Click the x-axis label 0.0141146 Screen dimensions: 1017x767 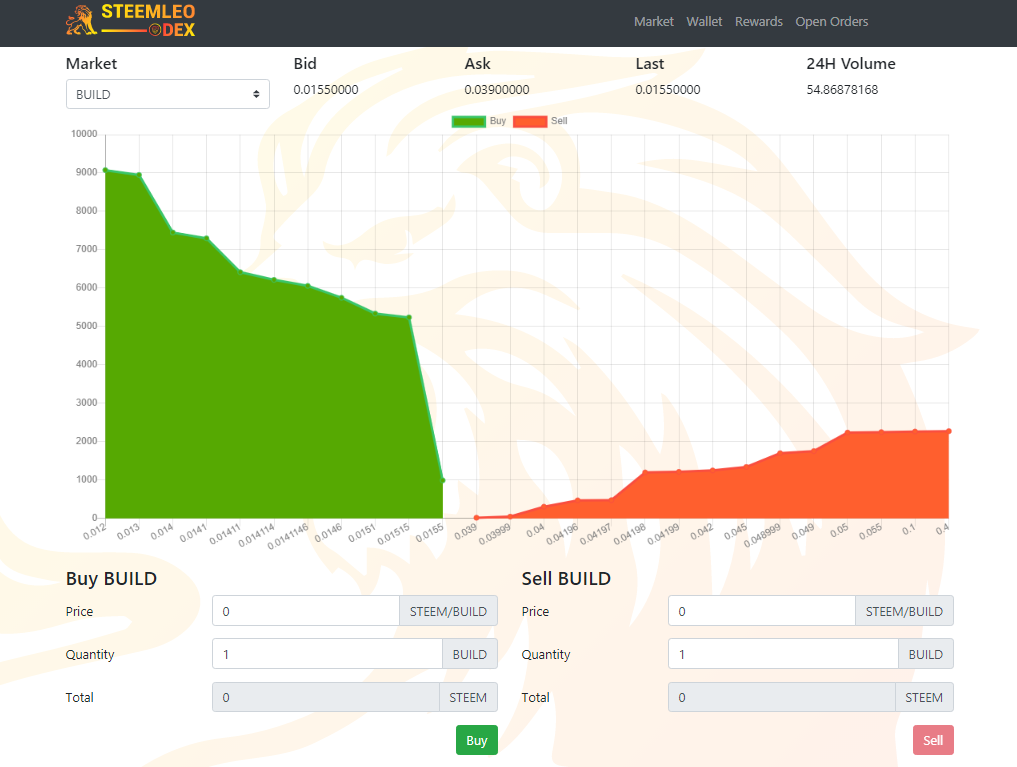(x=288, y=536)
